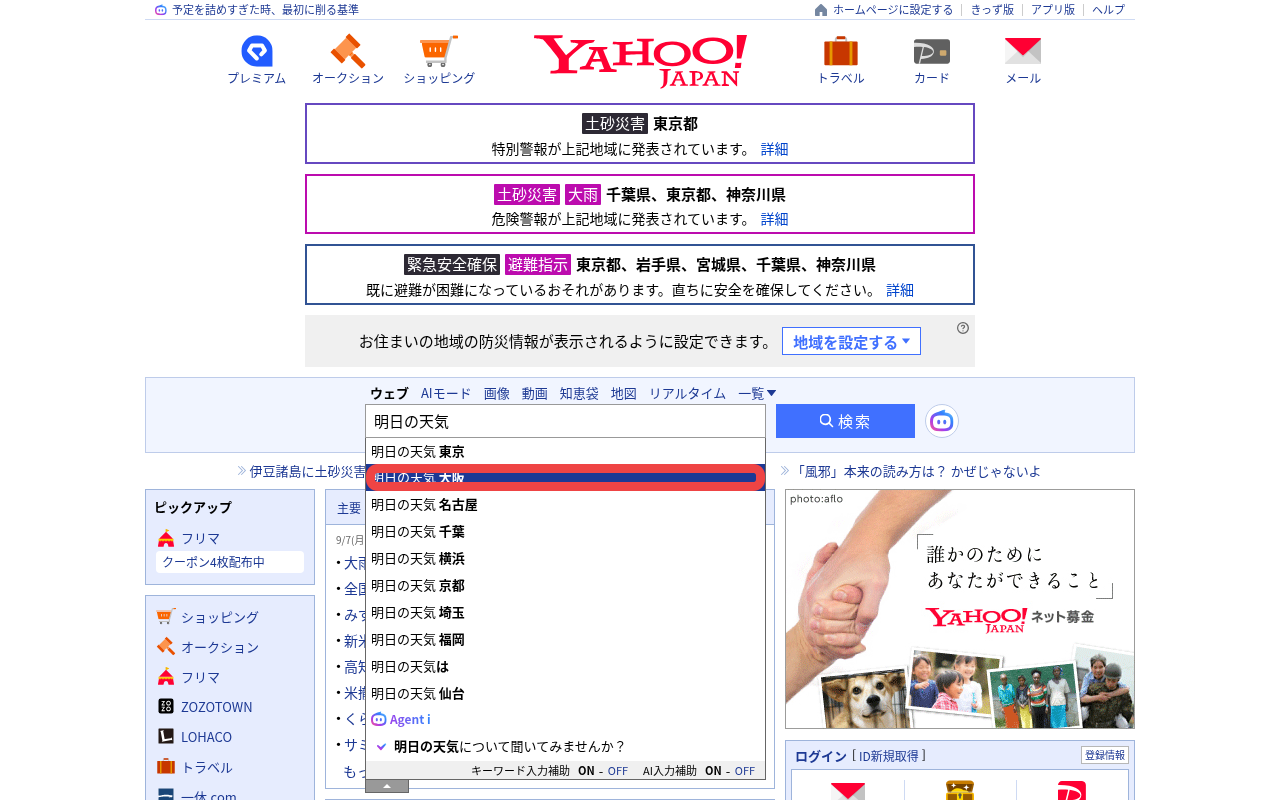Open the AI assistant icon beside 検索 button

tap(942, 421)
